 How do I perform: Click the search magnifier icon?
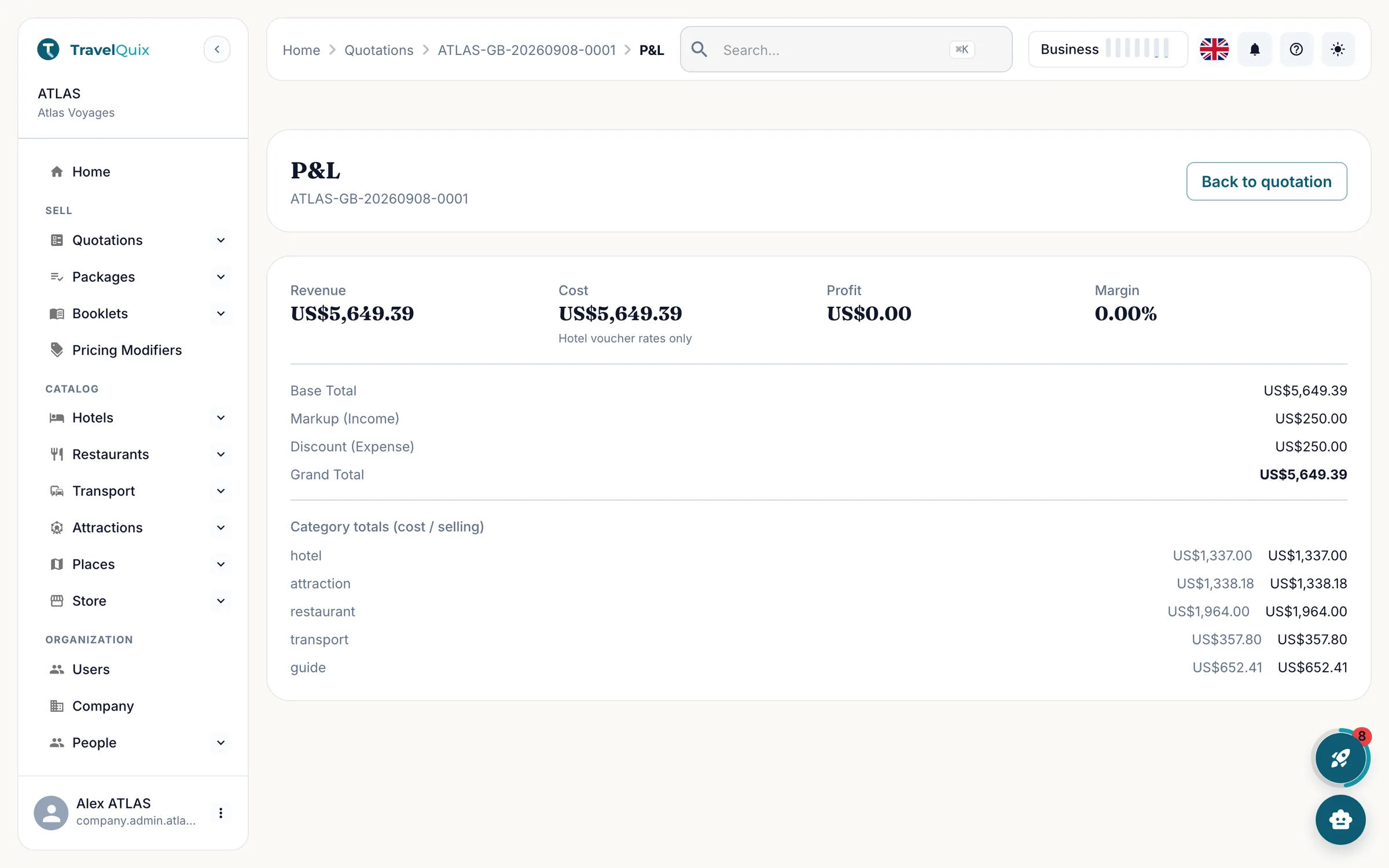699,49
